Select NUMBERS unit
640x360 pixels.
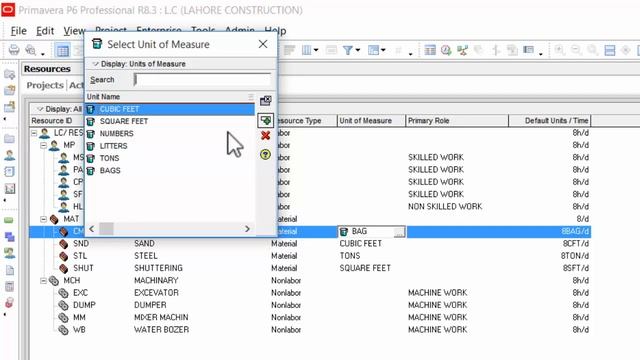170,133
